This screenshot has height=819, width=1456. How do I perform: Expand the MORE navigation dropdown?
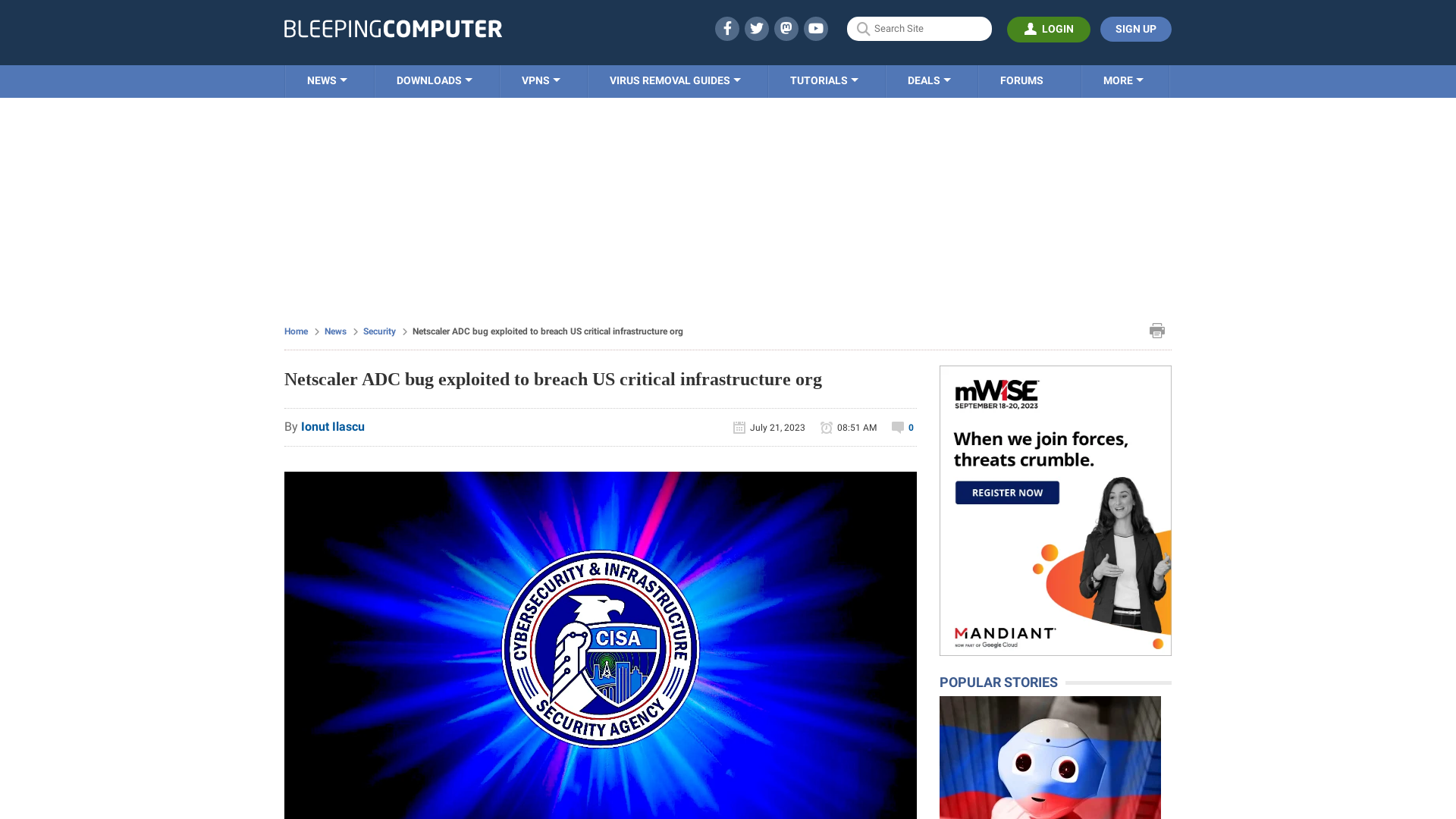1123,81
